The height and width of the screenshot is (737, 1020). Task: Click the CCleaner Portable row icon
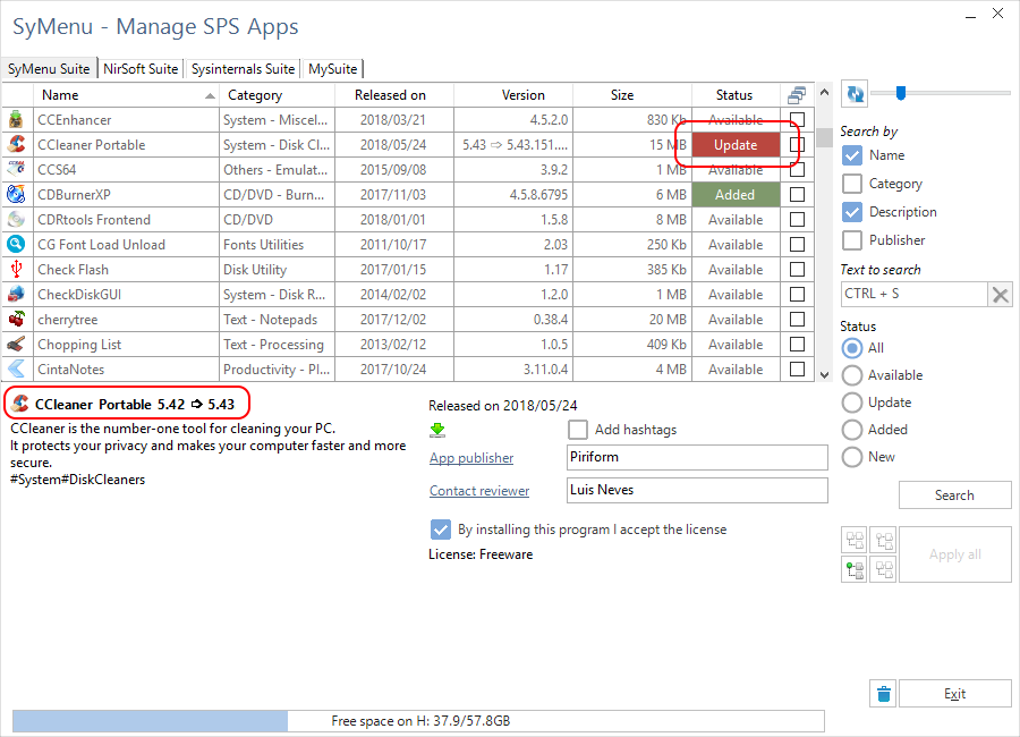coord(16,144)
